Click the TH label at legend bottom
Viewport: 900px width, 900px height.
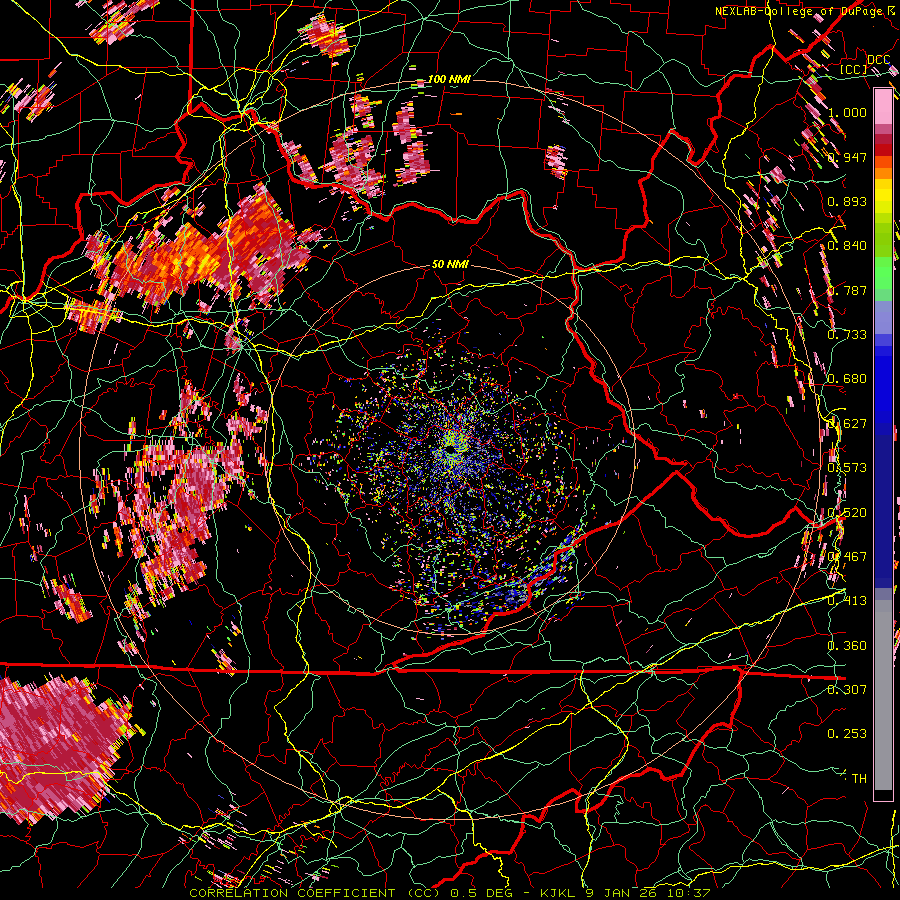[859, 778]
